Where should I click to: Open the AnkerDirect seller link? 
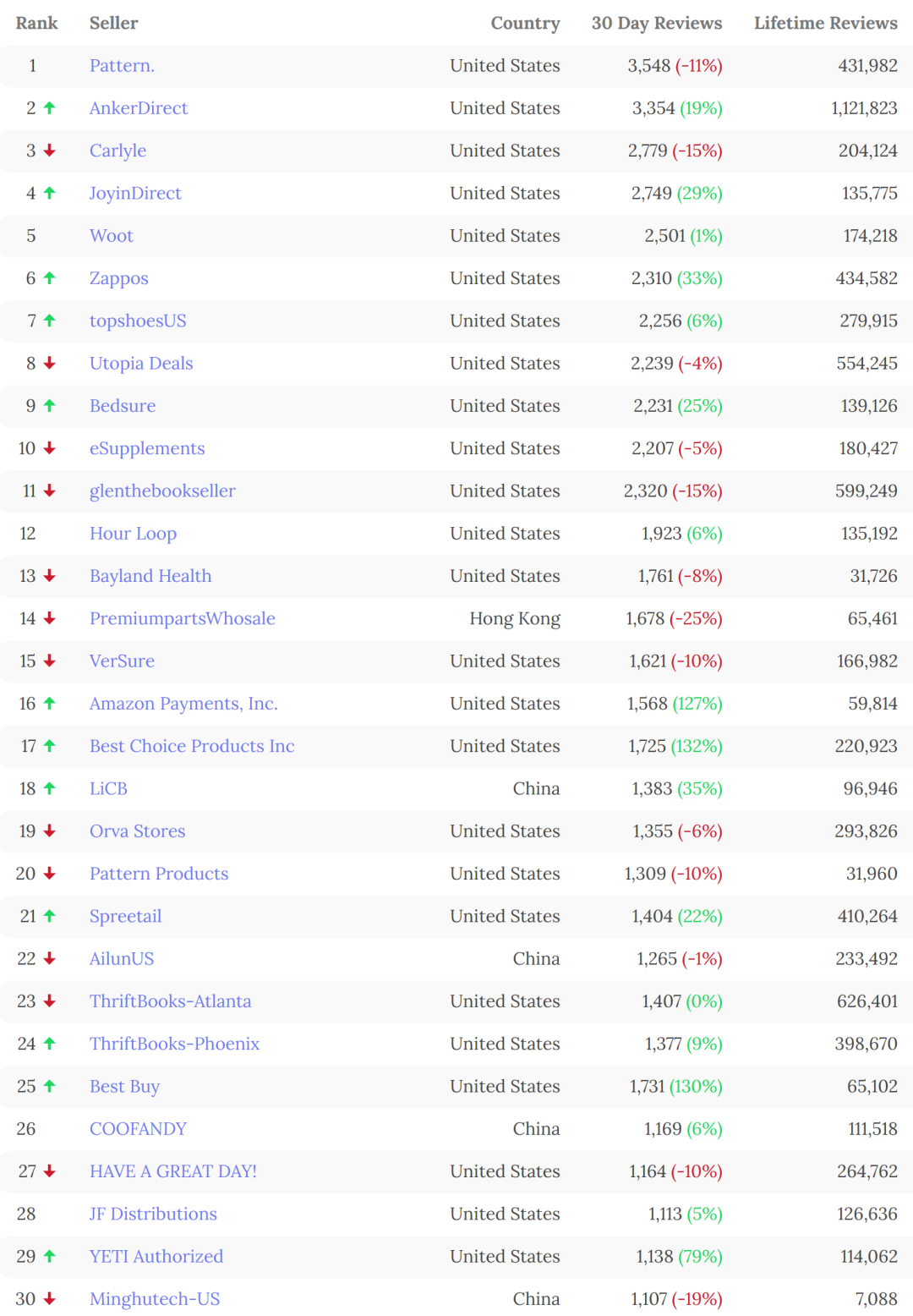coord(139,108)
